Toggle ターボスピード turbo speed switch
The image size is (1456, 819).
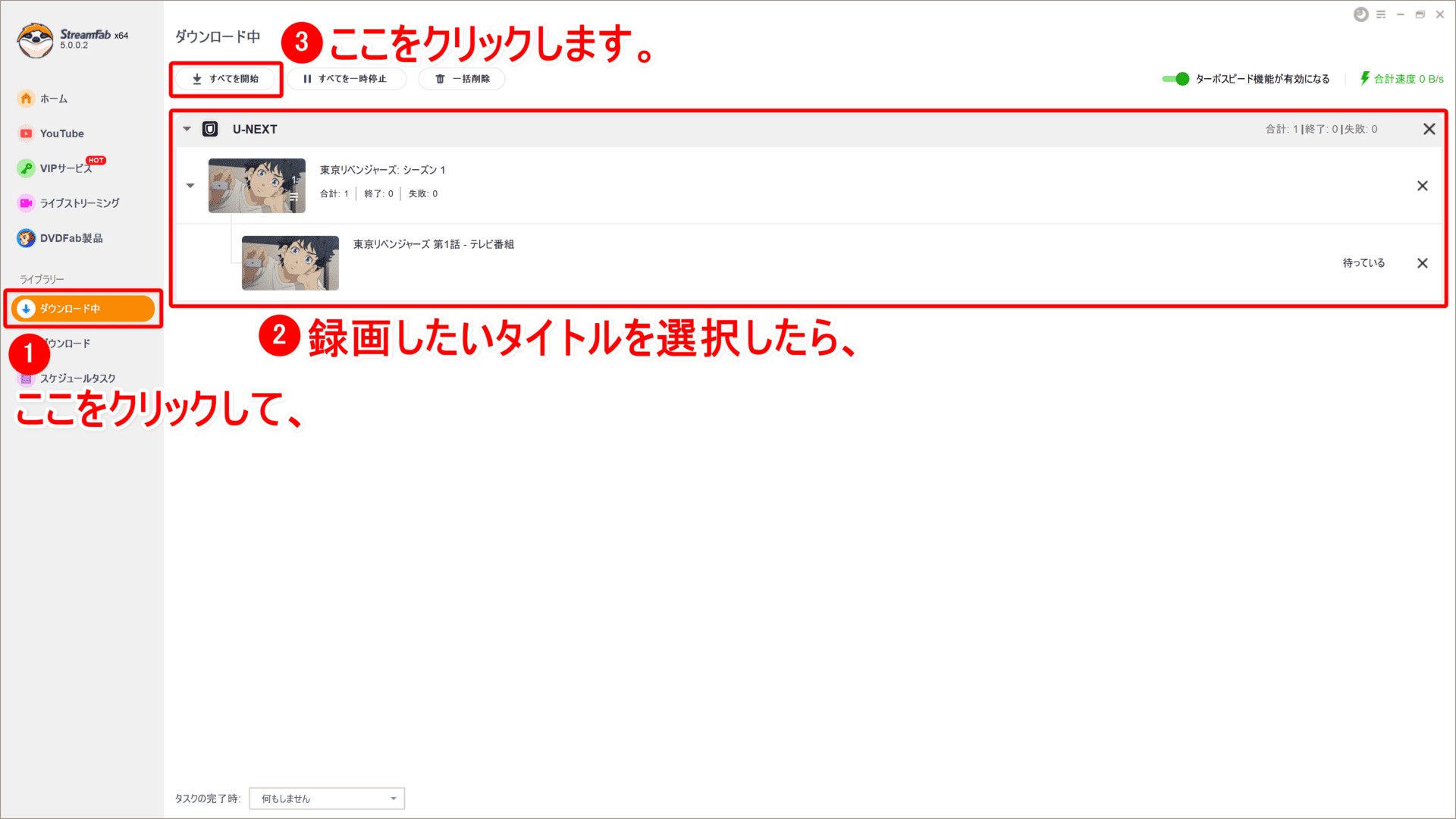(x=1175, y=79)
